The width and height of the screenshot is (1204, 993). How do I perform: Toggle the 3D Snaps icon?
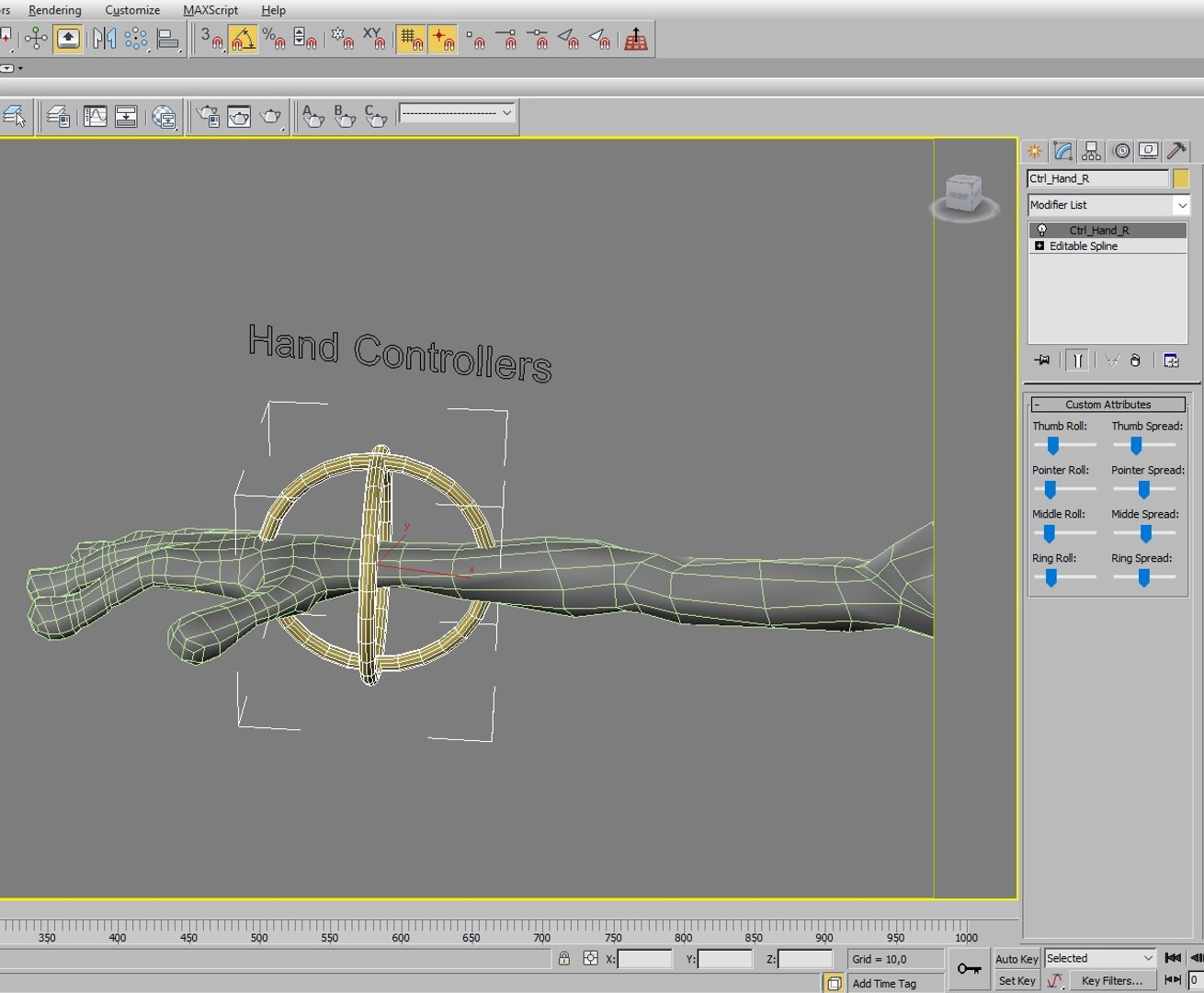coord(211,39)
